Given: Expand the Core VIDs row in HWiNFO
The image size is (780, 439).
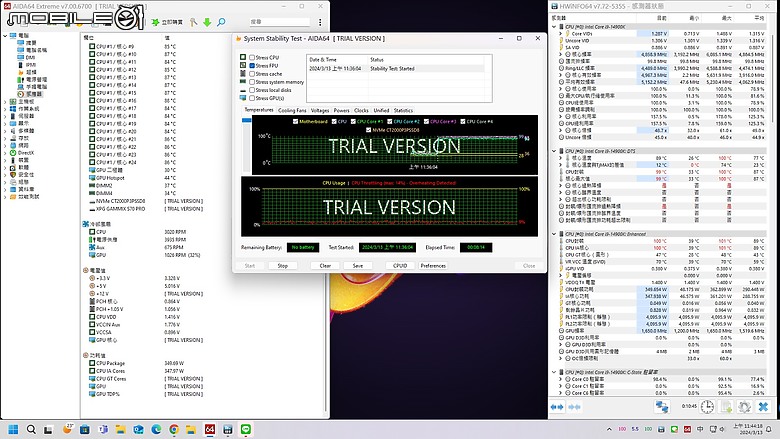Looking at the screenshot, I should 561,34.
